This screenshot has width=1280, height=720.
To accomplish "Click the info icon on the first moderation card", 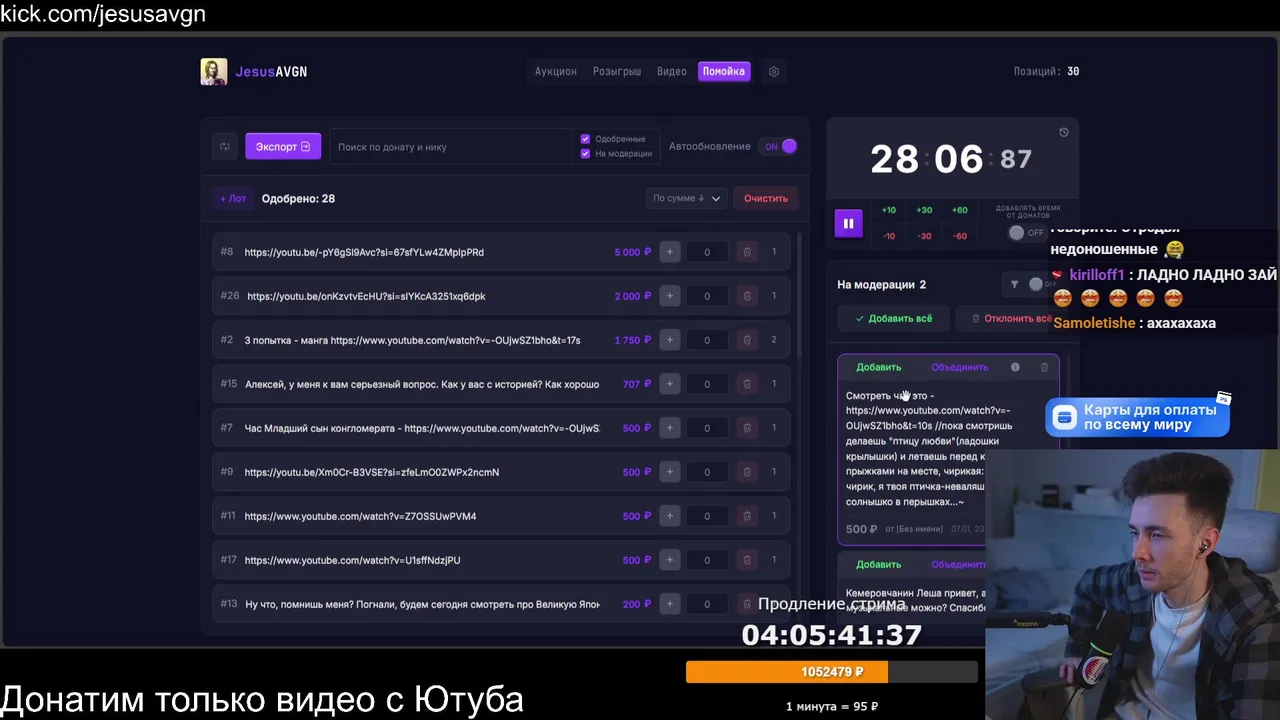I will 1015,367.
